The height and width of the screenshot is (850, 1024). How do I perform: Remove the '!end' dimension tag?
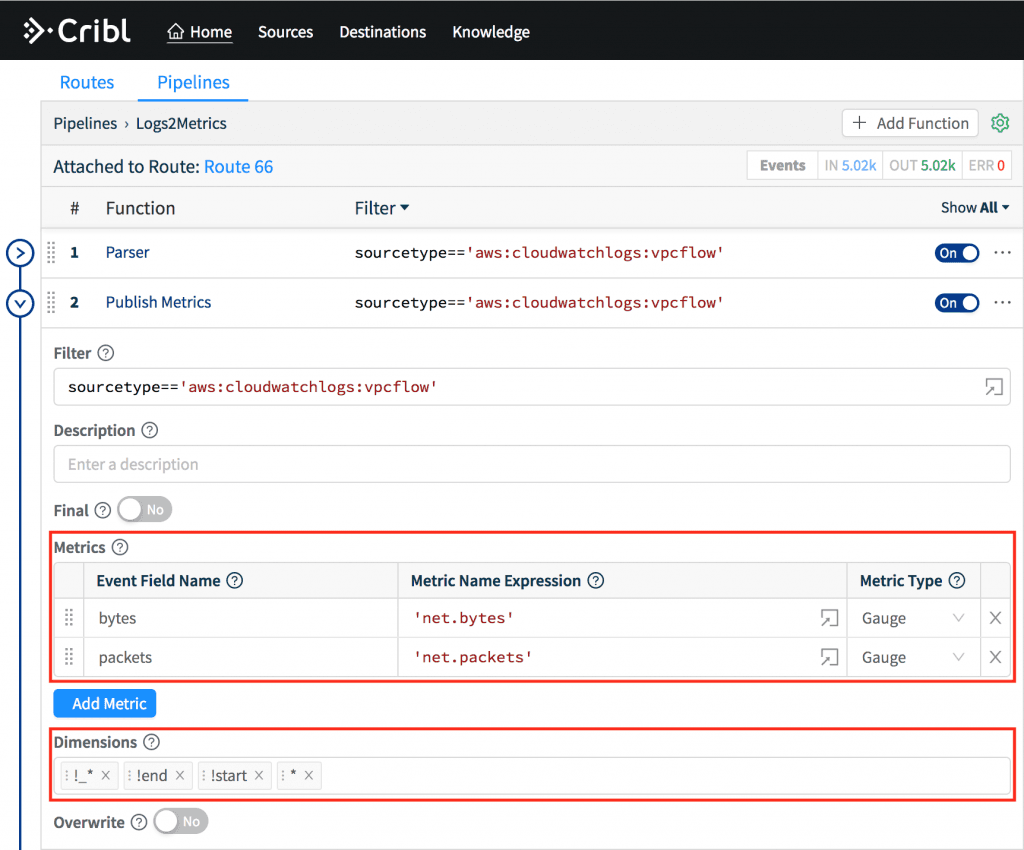[x=182, y=774]
